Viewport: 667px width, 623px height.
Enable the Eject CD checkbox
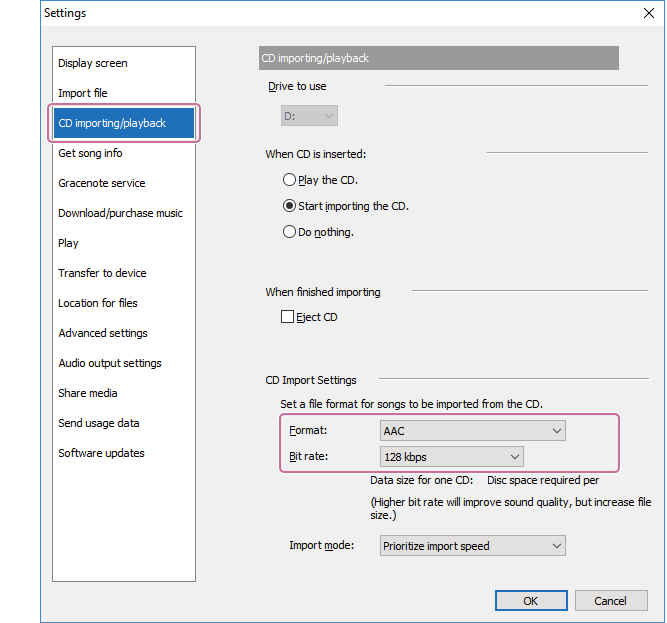coord(288,317)
